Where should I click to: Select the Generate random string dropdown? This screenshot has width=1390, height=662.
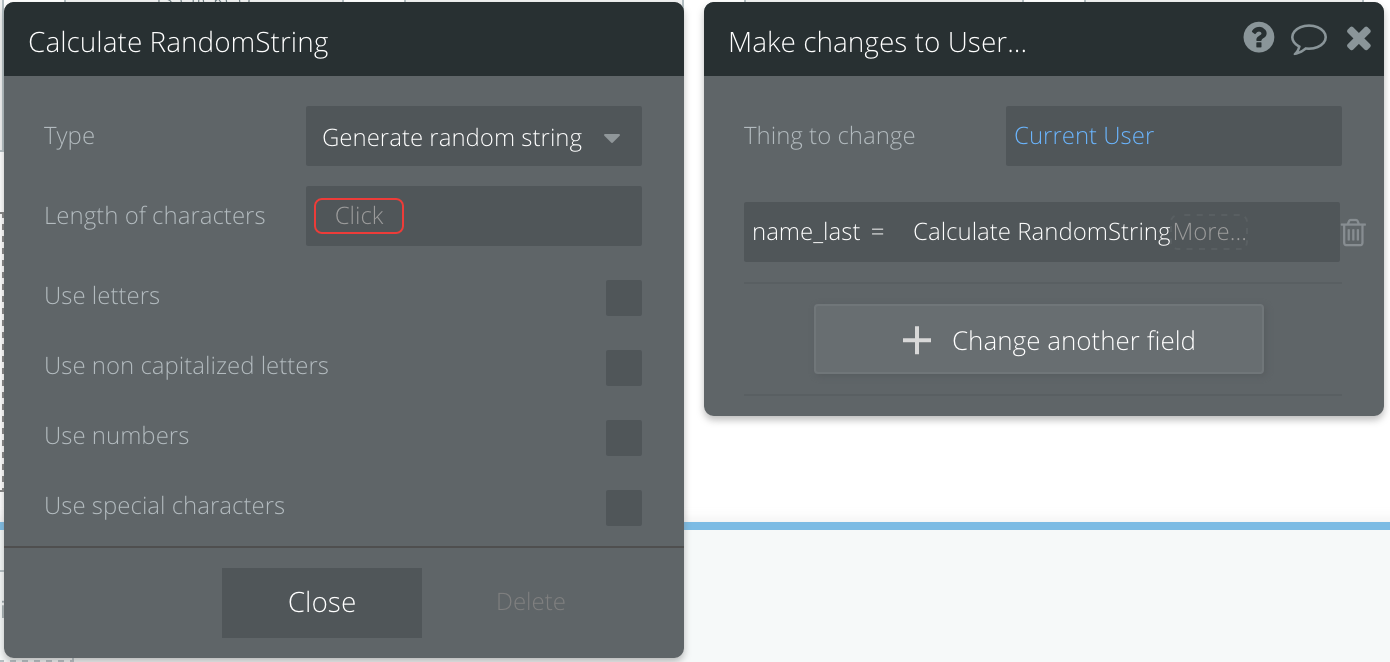coord(452,138)
